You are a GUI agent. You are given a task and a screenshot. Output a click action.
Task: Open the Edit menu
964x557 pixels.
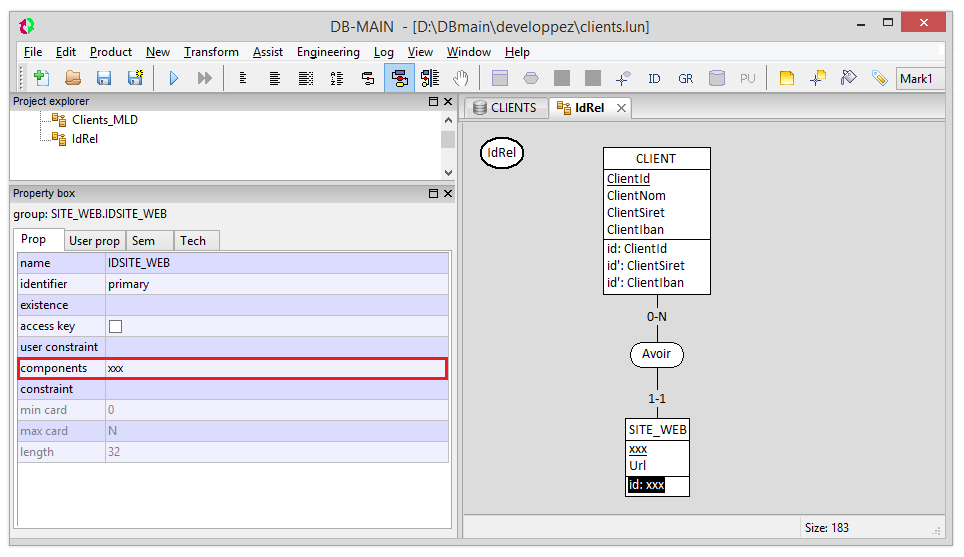tap(66, 52)
